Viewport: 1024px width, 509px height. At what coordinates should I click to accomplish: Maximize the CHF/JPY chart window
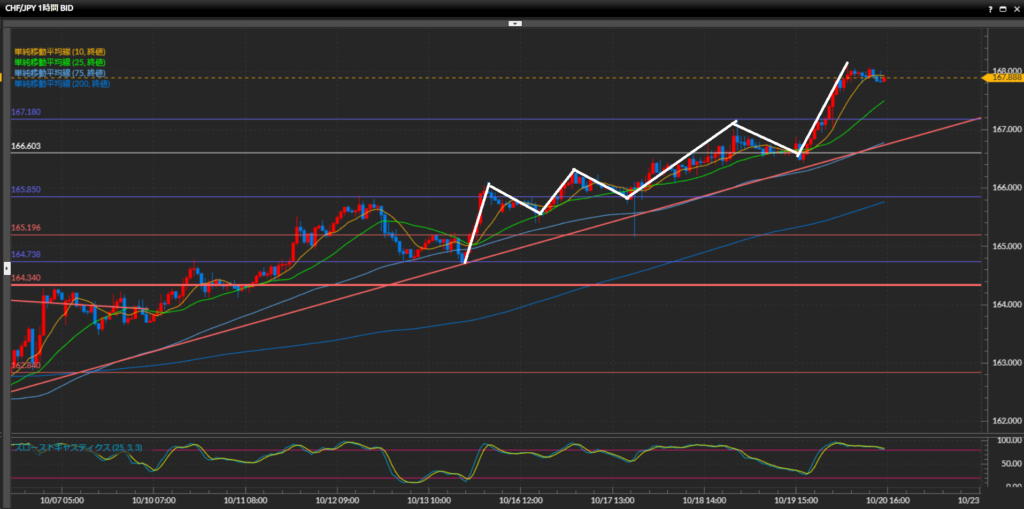coord(1001,8)
